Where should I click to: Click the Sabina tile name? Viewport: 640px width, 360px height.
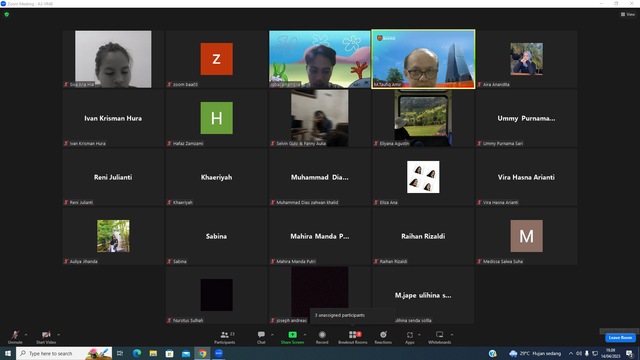[216, 236]
